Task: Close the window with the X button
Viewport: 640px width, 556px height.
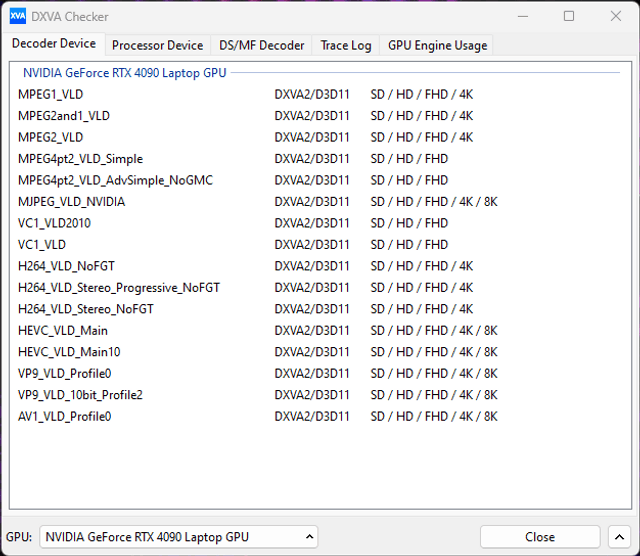Action: click(x=616, y=16)
